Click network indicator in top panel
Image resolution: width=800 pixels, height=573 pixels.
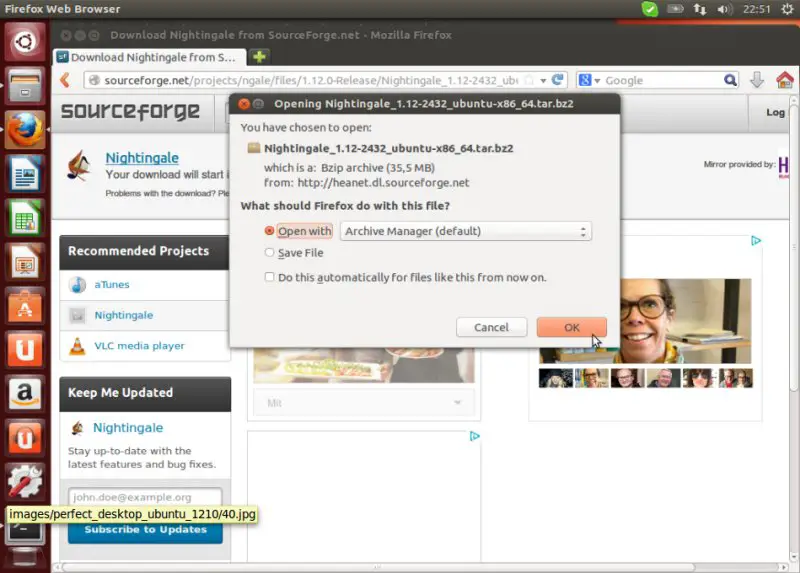click(699, 9)
